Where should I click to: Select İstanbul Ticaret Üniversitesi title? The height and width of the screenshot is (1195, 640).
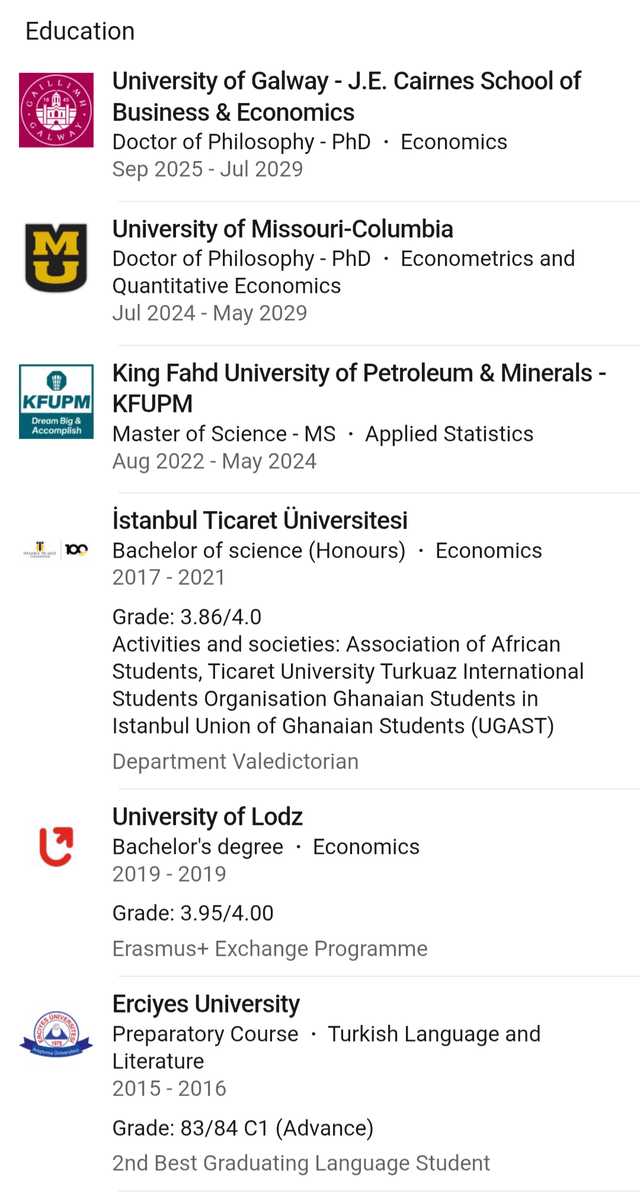click(x=259, y=520)
